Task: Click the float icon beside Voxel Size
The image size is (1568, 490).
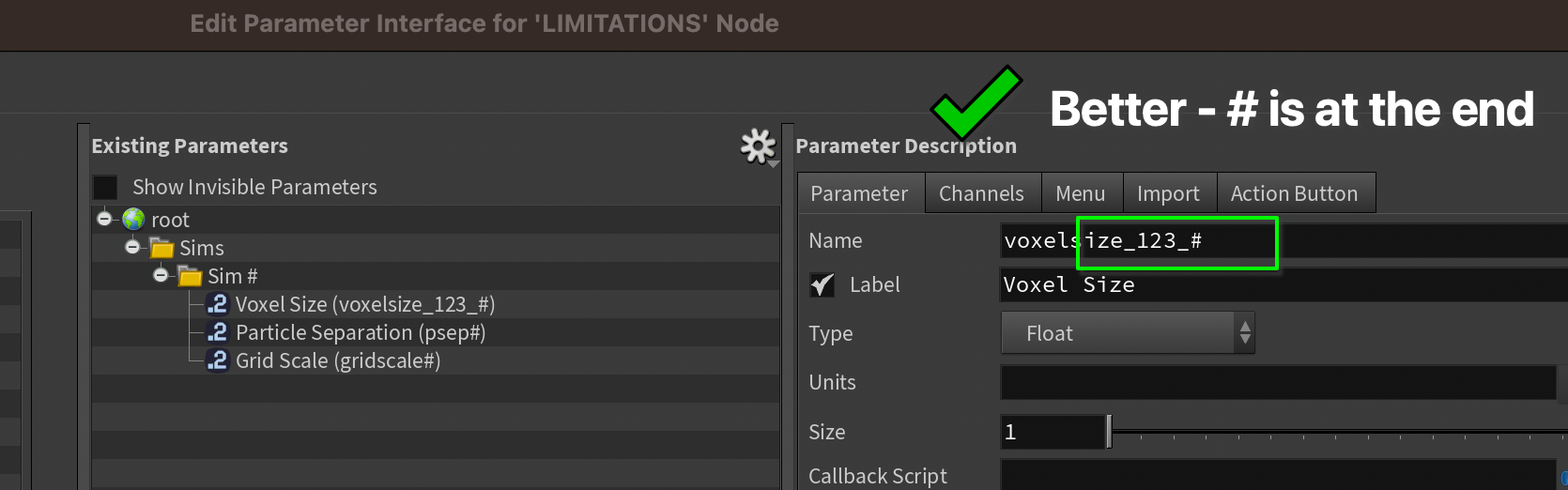Action: click(x=217, y=304)
